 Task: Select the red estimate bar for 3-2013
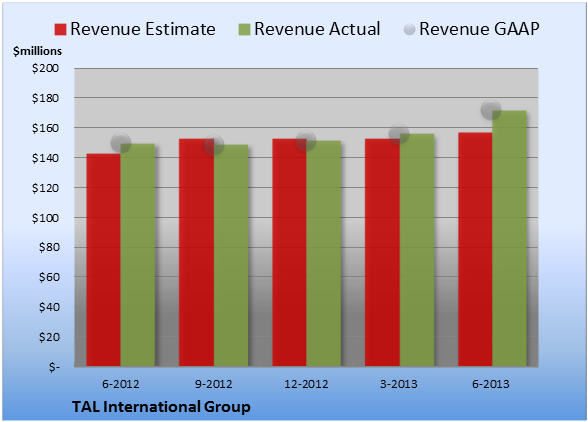382,252
